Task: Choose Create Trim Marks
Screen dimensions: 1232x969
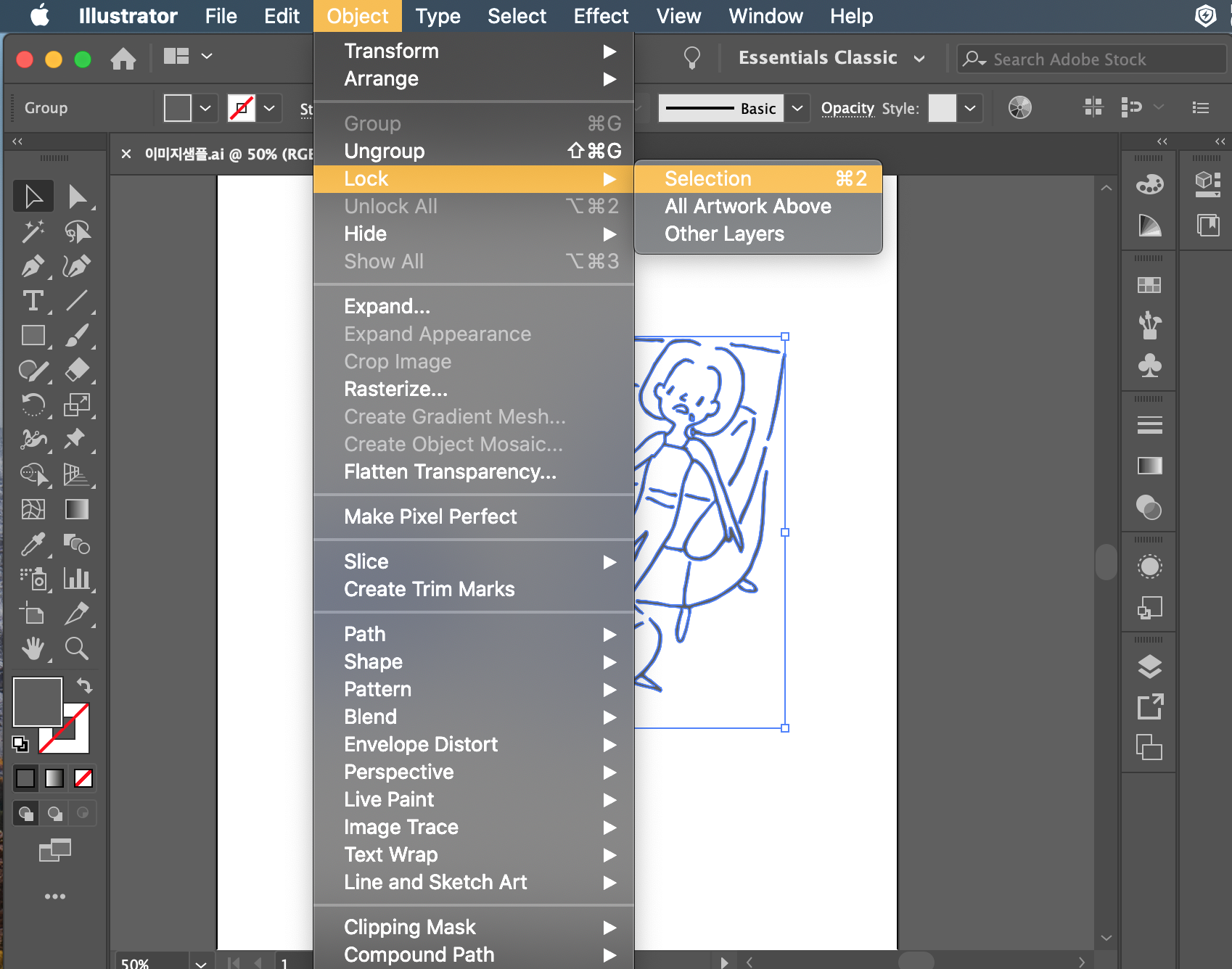Action: [x=474, y=589]
